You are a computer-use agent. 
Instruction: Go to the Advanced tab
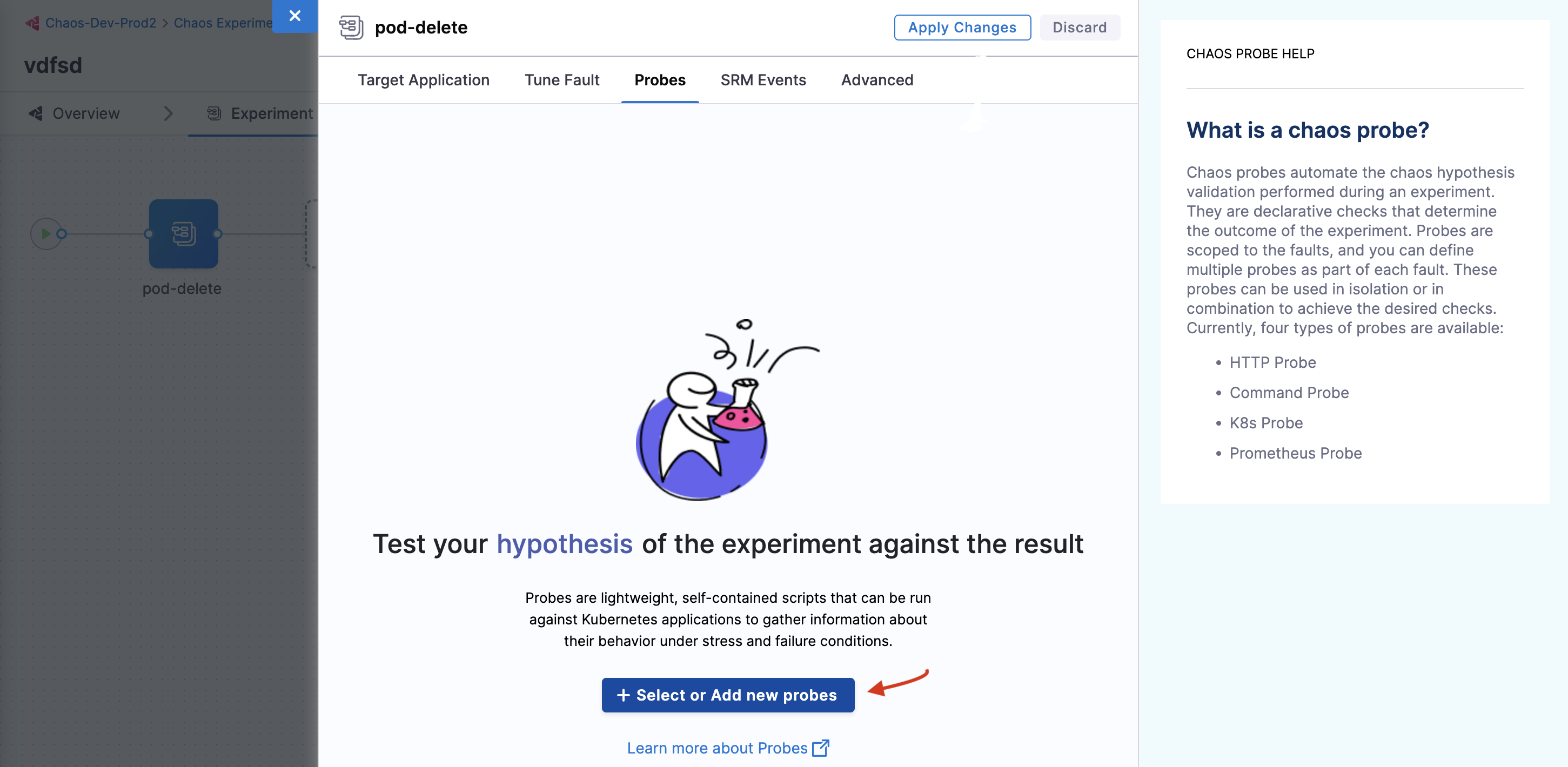877,80
